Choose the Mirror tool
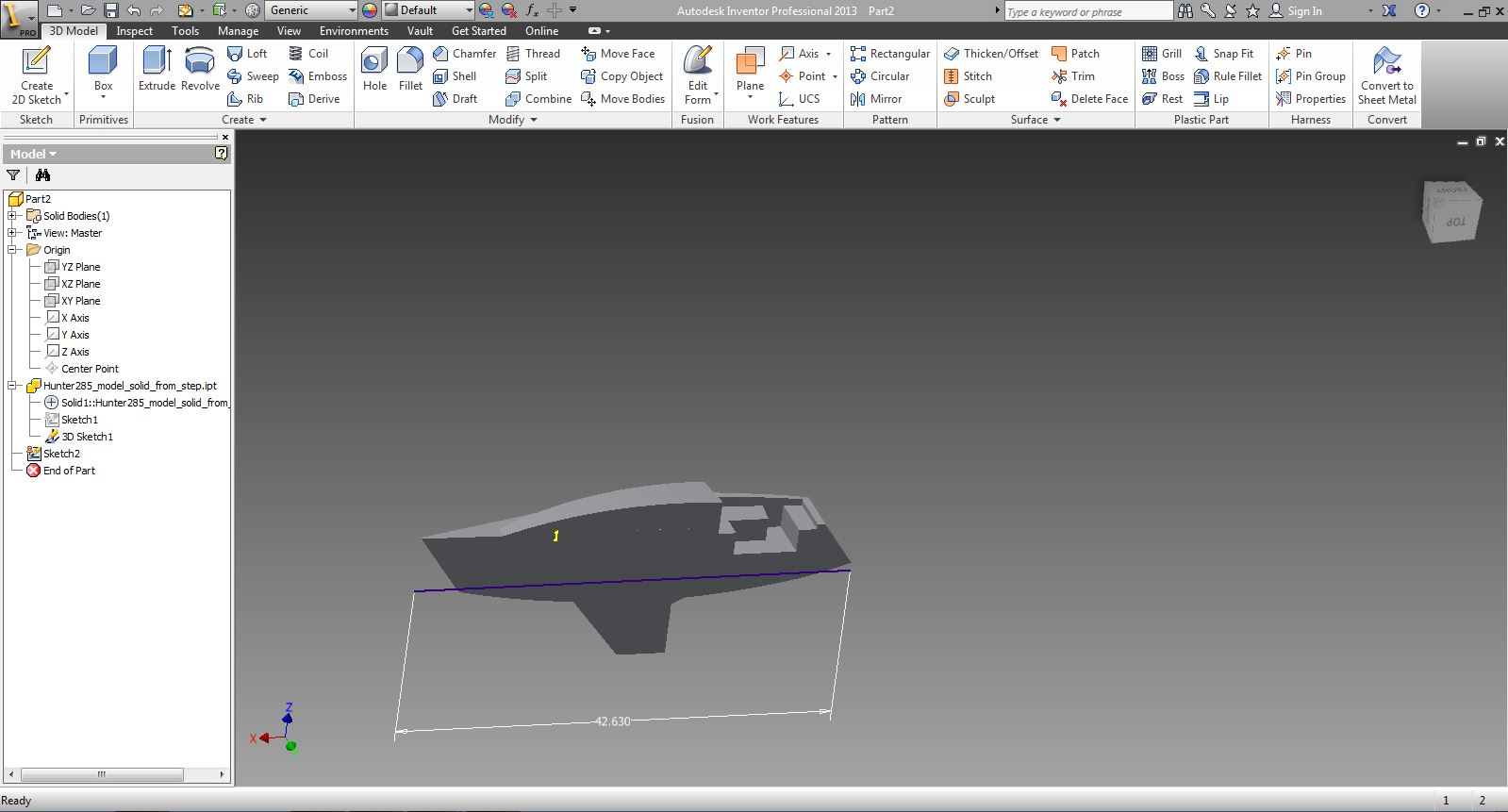Viewport: 1508px width, 812px height. [876, 99]
